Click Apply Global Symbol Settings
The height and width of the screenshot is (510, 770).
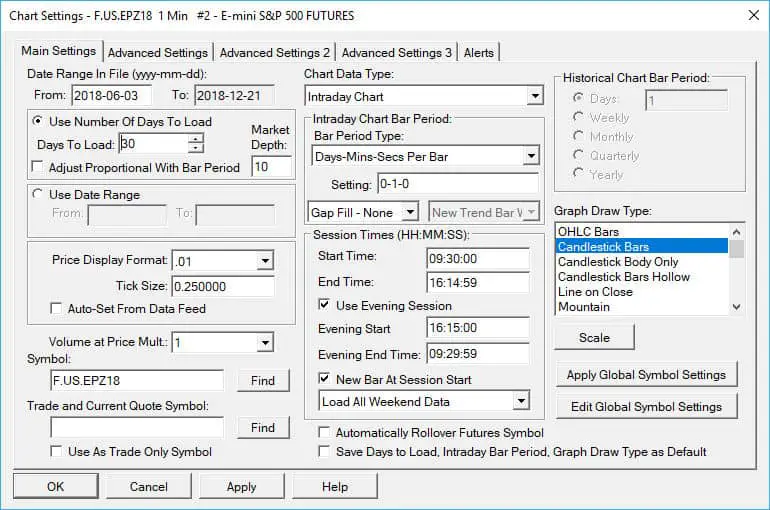click(x=646, y=375)
